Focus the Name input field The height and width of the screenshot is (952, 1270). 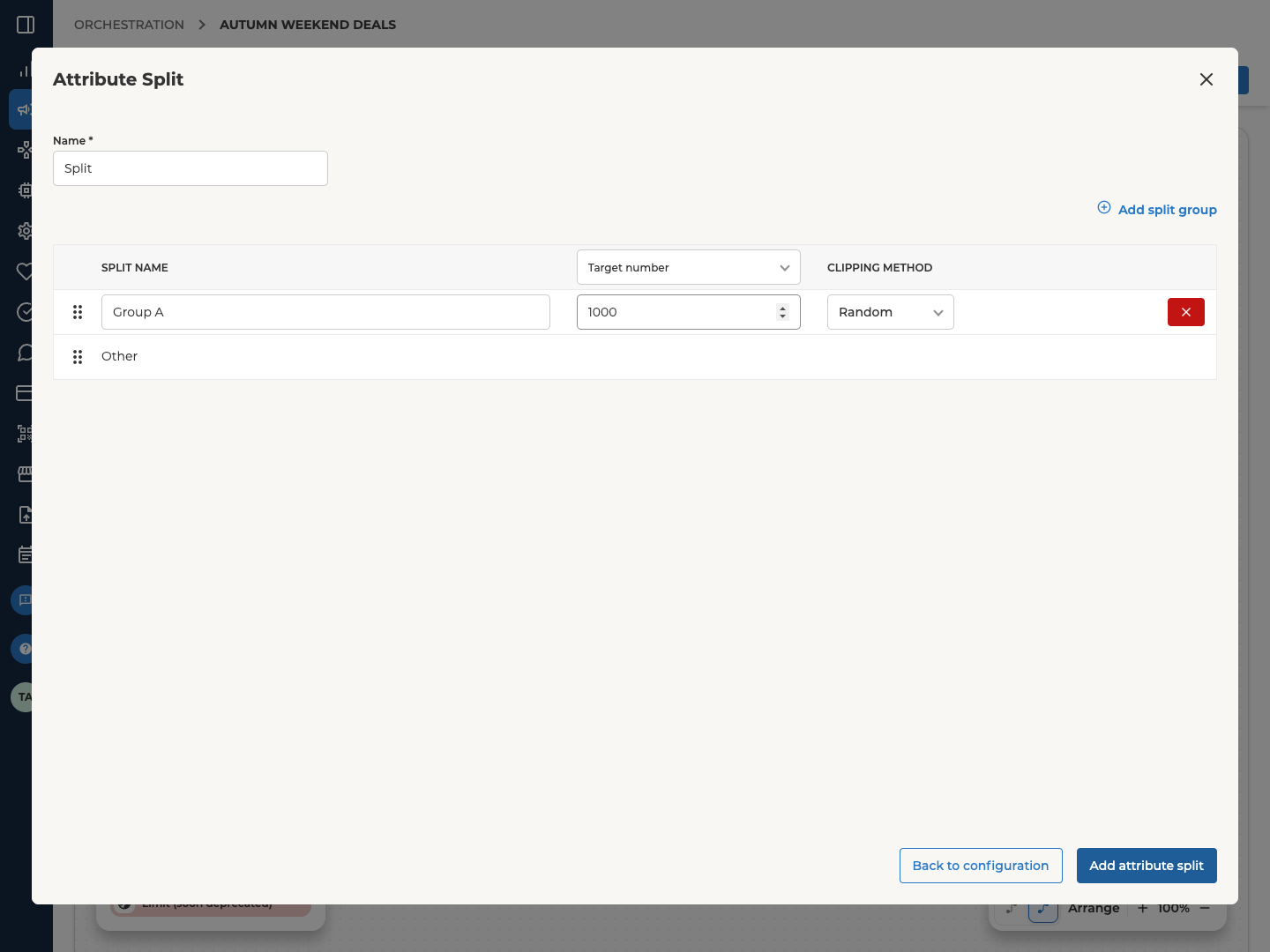[x=190, y=168]
